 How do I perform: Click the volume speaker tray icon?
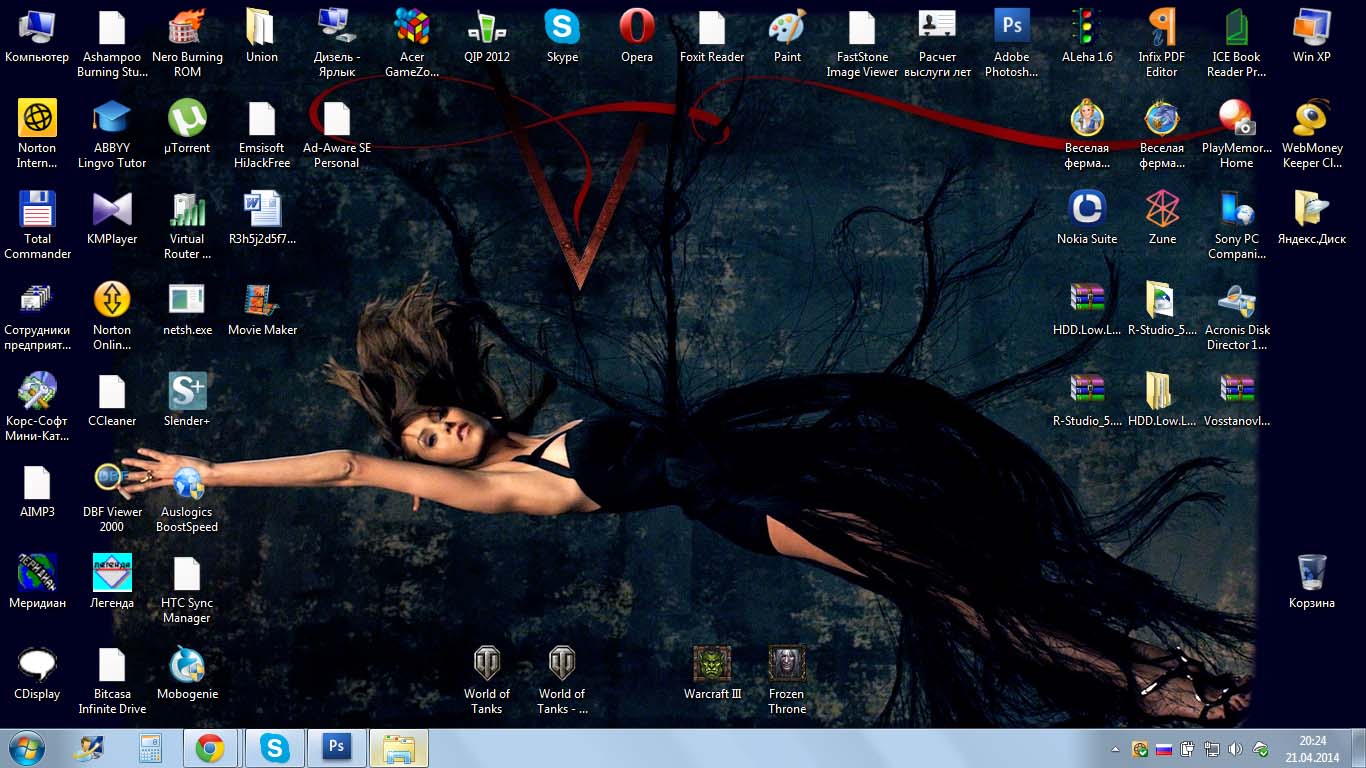pyautogui.click(x=1235, y=749)
